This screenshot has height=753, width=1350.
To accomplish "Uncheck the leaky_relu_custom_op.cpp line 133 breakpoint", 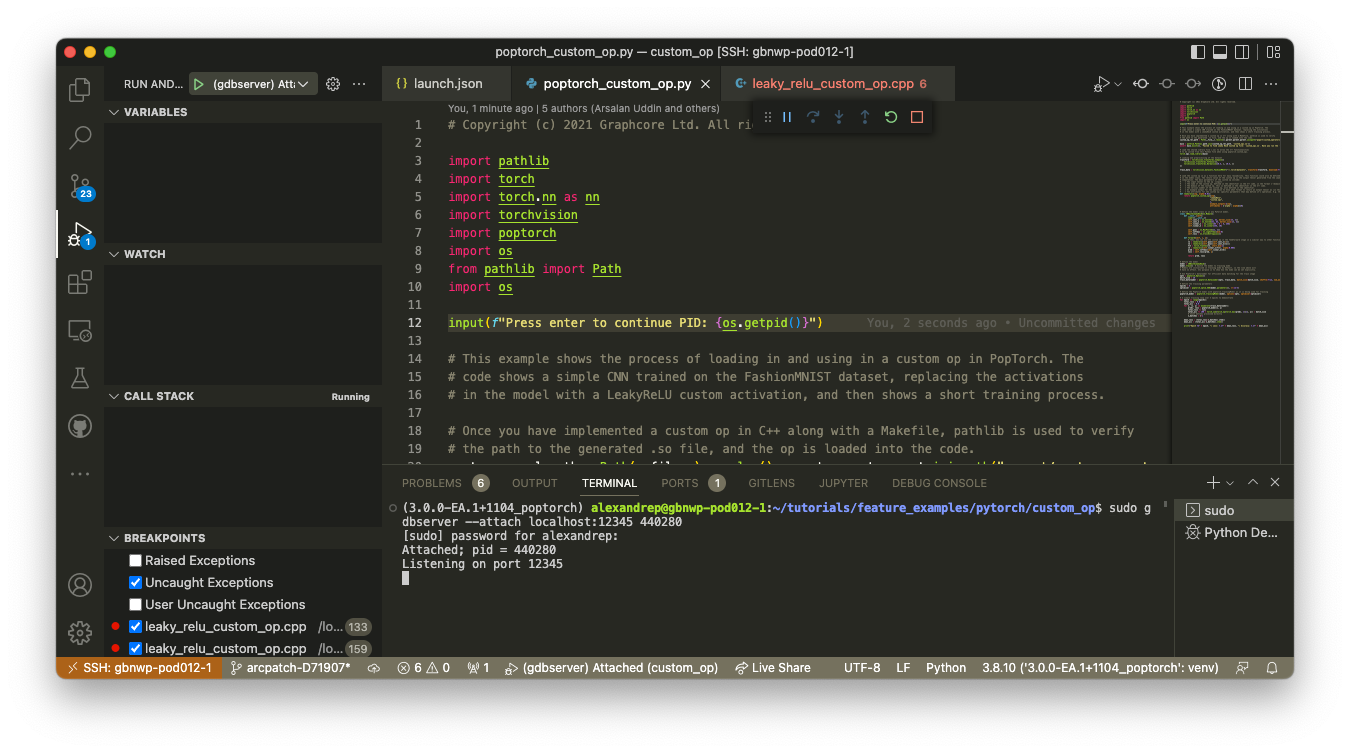I will click(135, 626).
